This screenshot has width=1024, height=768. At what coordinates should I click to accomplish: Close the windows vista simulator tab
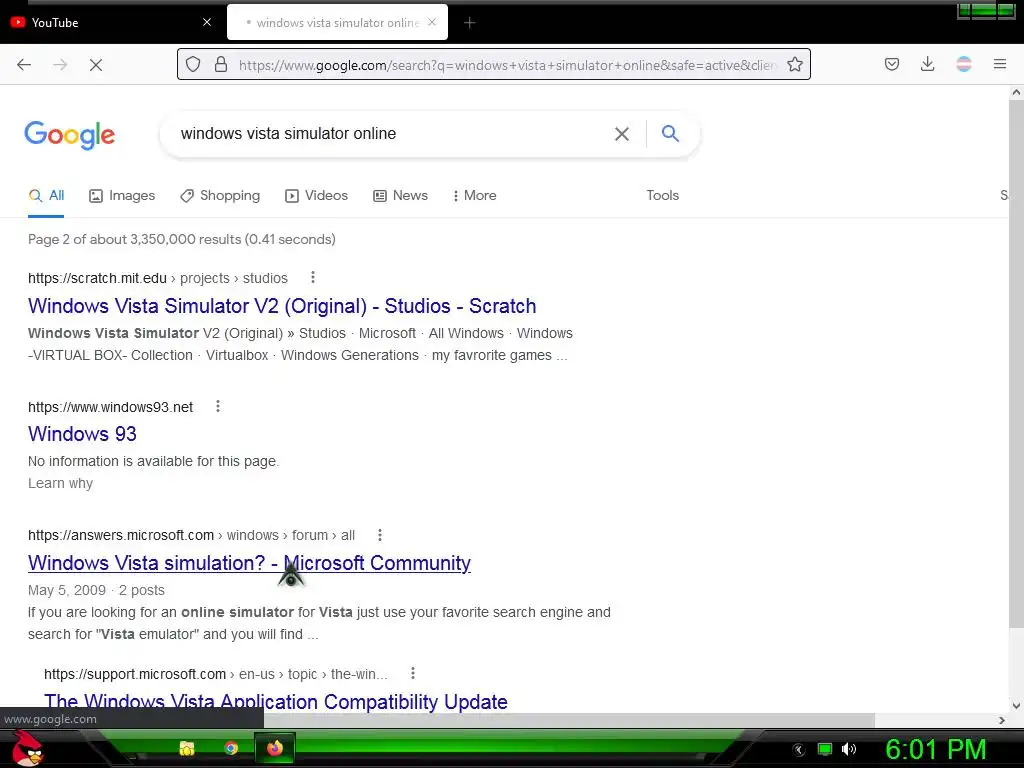(x=432, y=22)
